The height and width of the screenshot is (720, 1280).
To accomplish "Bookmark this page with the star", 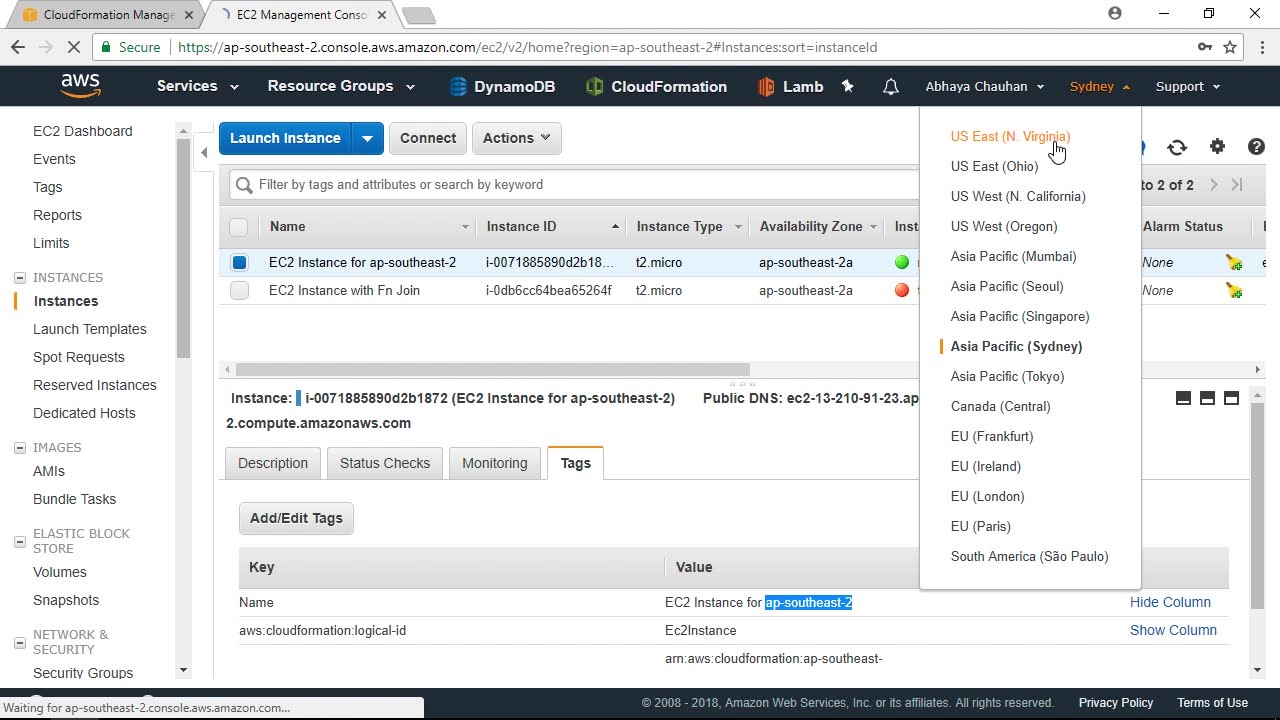I will (1230, 47).
